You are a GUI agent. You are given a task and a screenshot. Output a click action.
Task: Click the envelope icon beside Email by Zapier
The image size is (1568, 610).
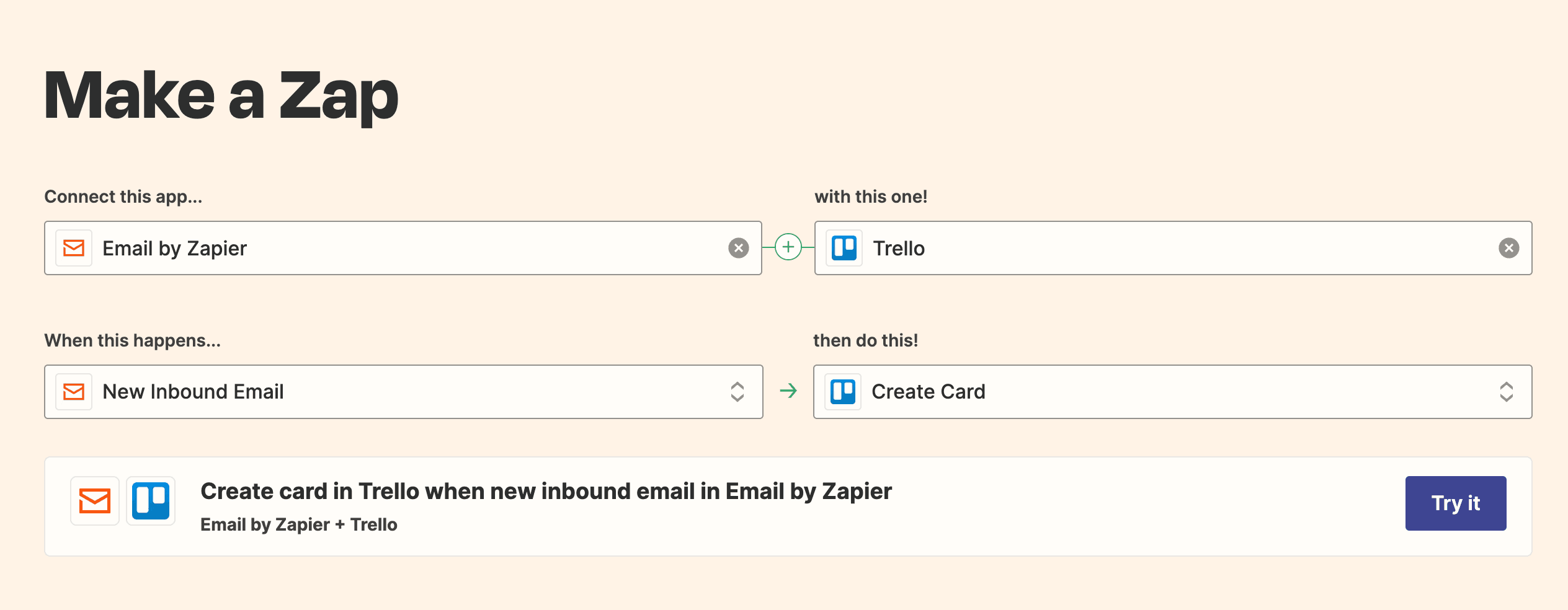coord(74,248)
